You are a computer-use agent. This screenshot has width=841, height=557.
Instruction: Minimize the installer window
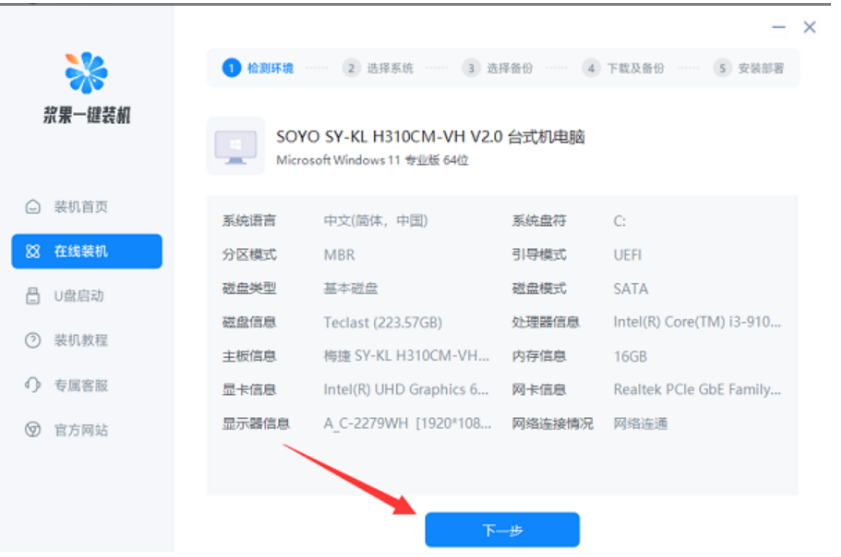coord(777,27)
